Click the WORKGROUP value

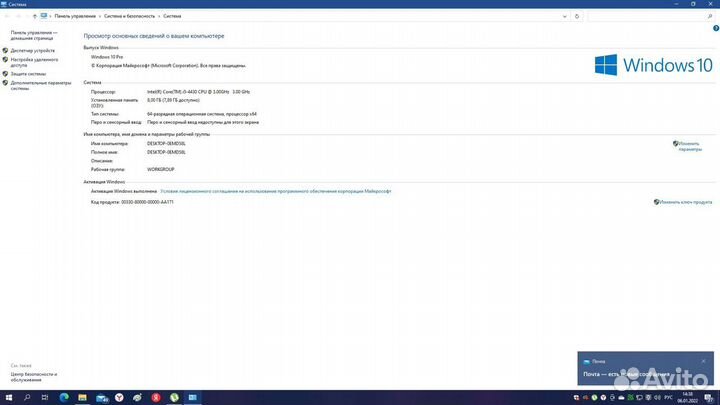point(161,169)
